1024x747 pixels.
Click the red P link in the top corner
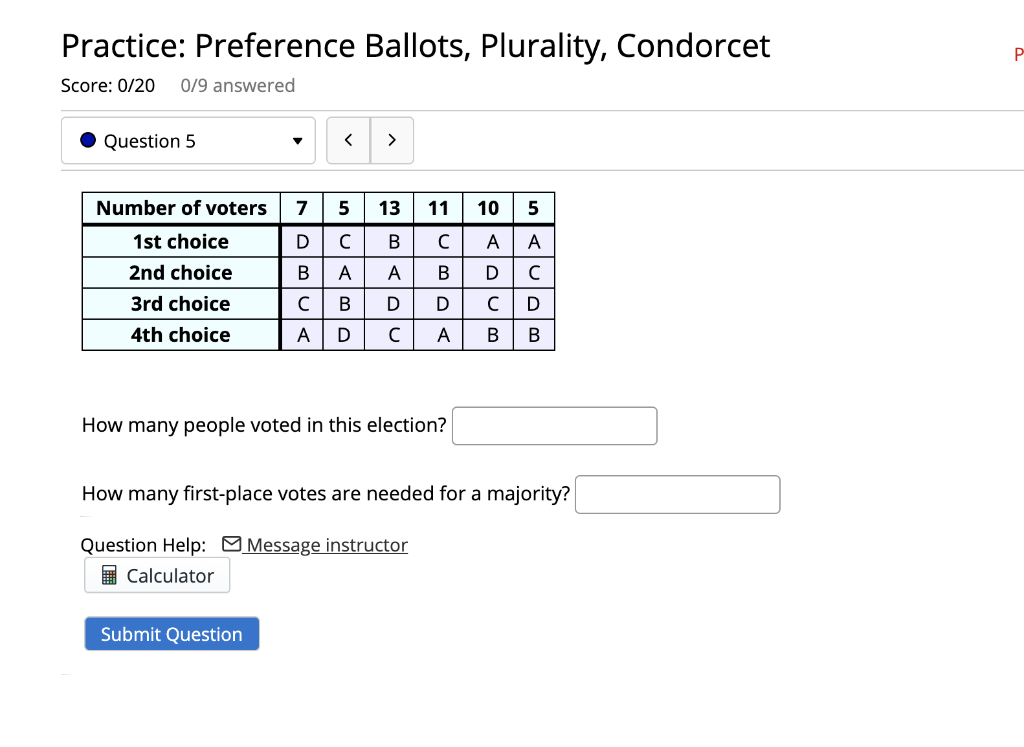(1018, 55)
